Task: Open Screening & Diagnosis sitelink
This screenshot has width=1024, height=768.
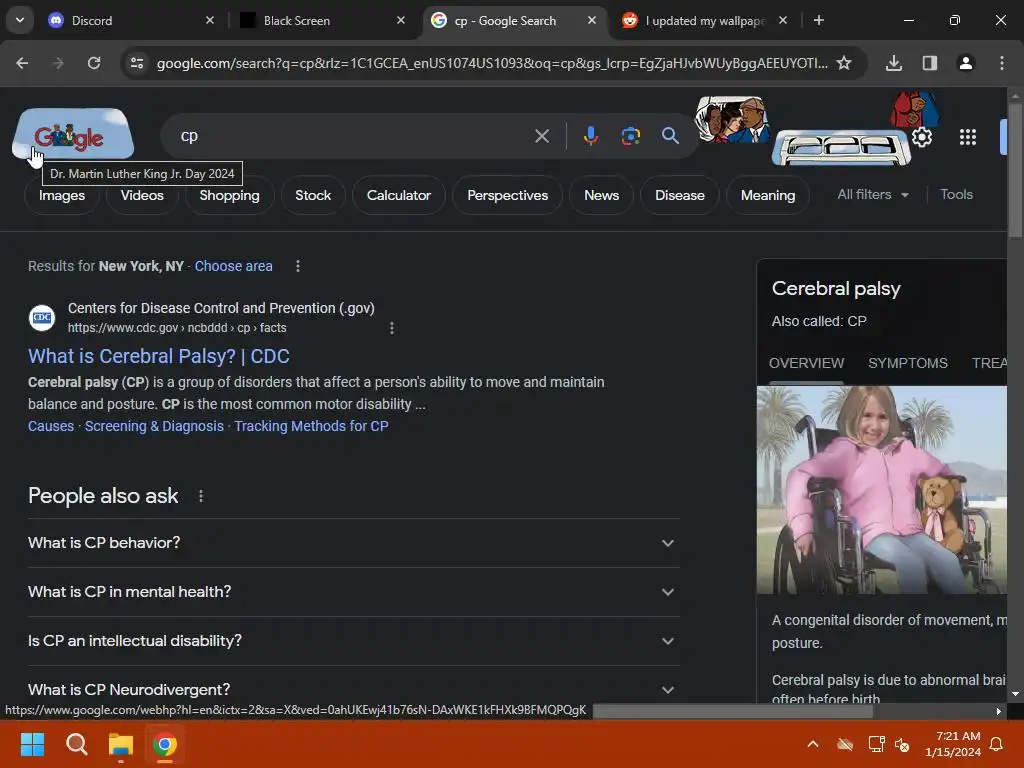Action: [154, 426]
